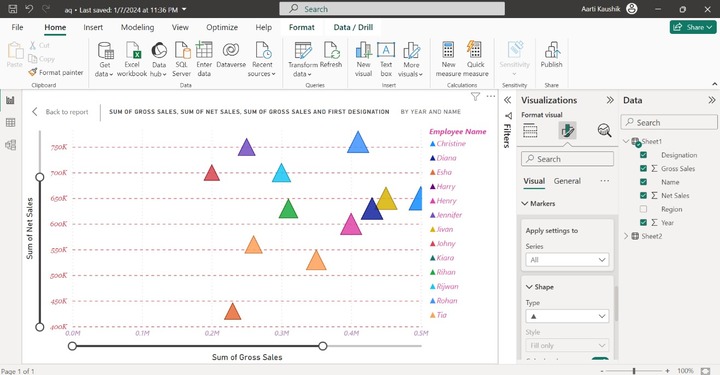Click Back to report

60,112
